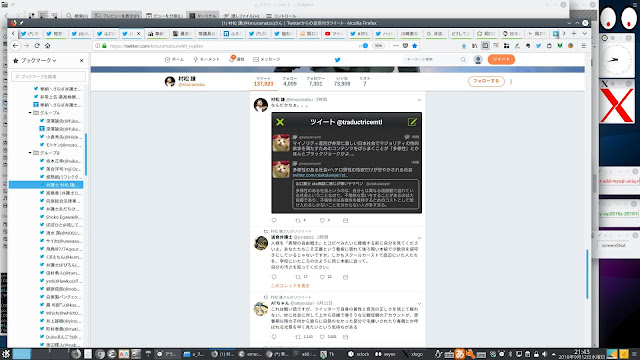Open a new tab with the plus button

point(574,33)
